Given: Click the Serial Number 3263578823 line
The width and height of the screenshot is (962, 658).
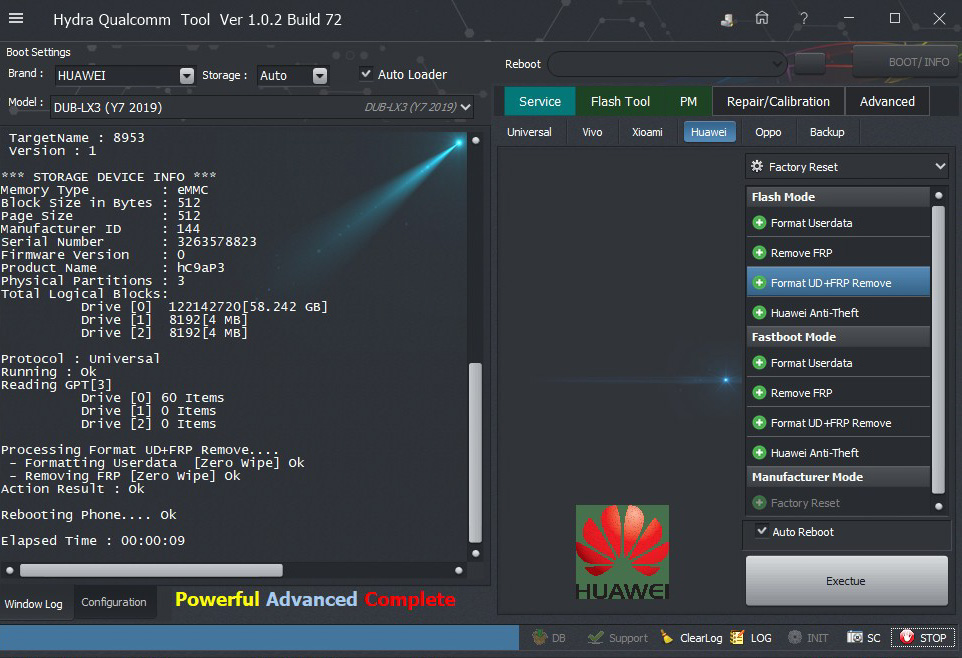Looking at the screenshot, I should coord(129,242).
